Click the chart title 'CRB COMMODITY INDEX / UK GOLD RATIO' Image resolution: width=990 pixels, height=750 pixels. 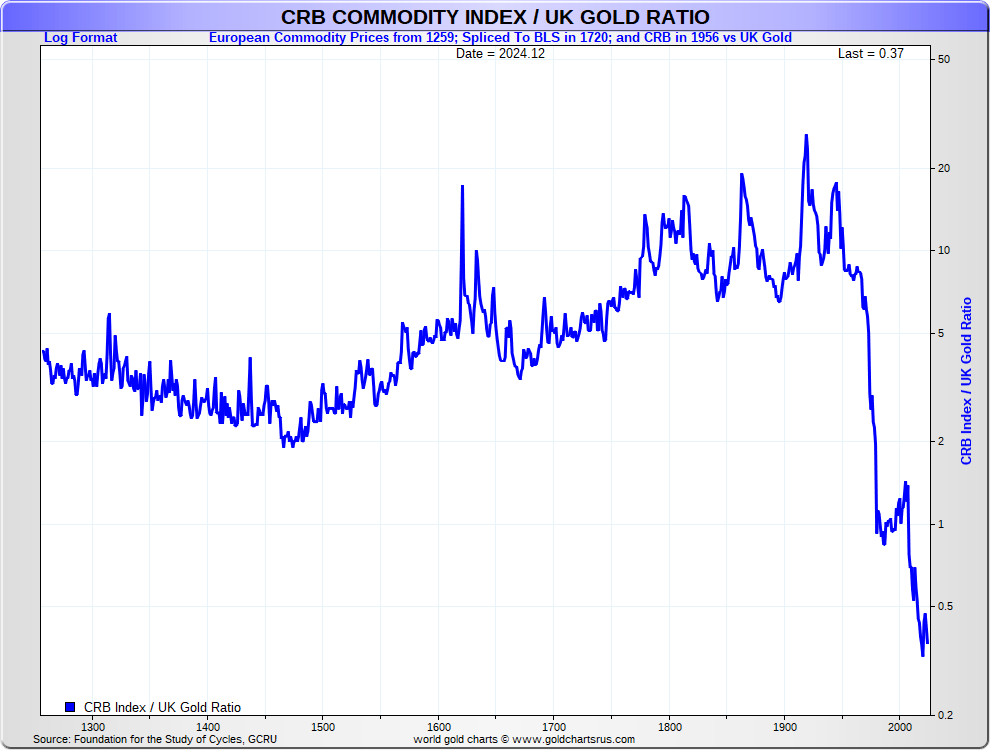[x=495, y=17]
